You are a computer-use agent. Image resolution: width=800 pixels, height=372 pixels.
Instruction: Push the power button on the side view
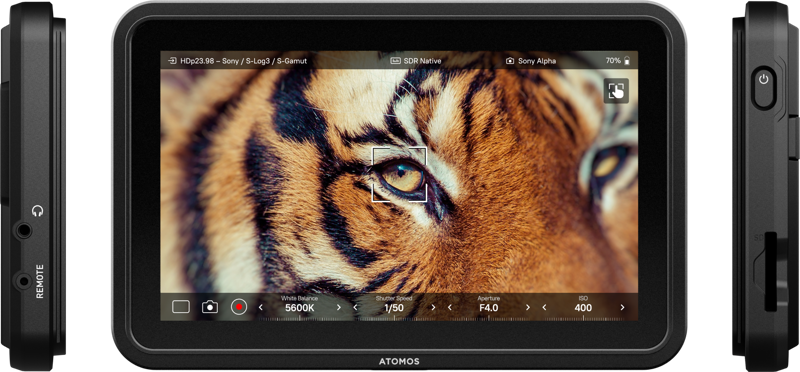click(x=763, y=88)
